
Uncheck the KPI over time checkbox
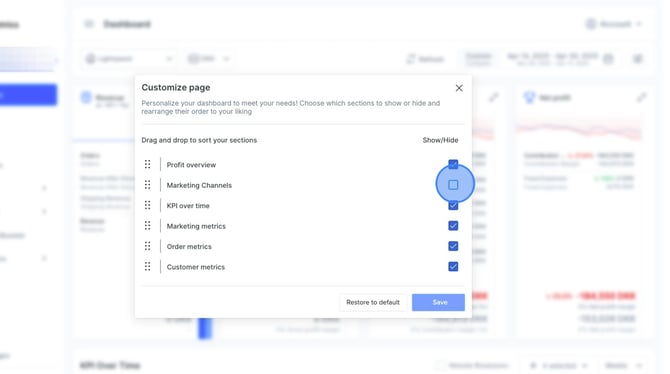(x=453, y=206)
